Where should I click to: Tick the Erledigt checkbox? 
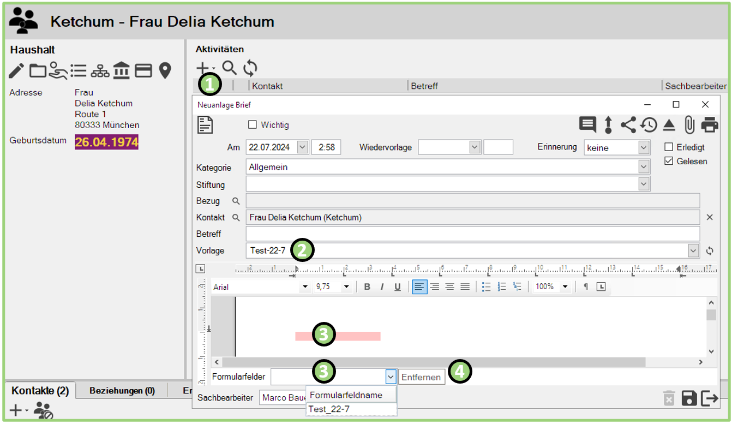[670, 147]
